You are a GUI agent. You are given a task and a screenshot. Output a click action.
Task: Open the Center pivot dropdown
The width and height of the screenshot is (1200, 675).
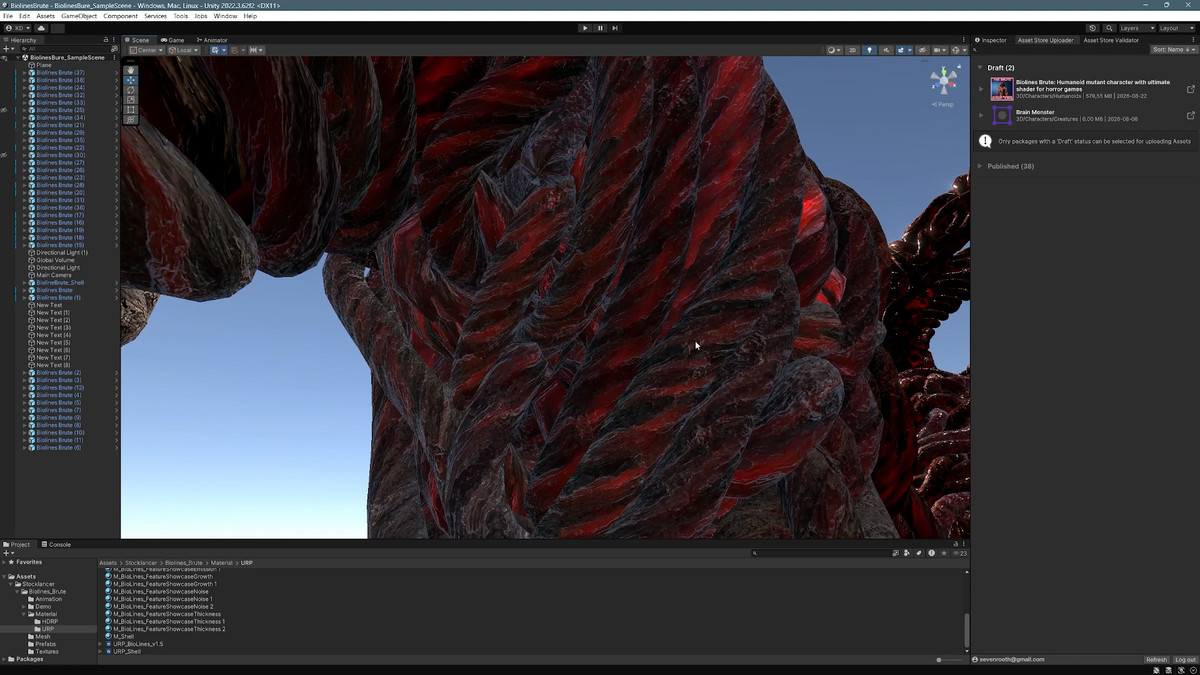[x=146, y=50]
